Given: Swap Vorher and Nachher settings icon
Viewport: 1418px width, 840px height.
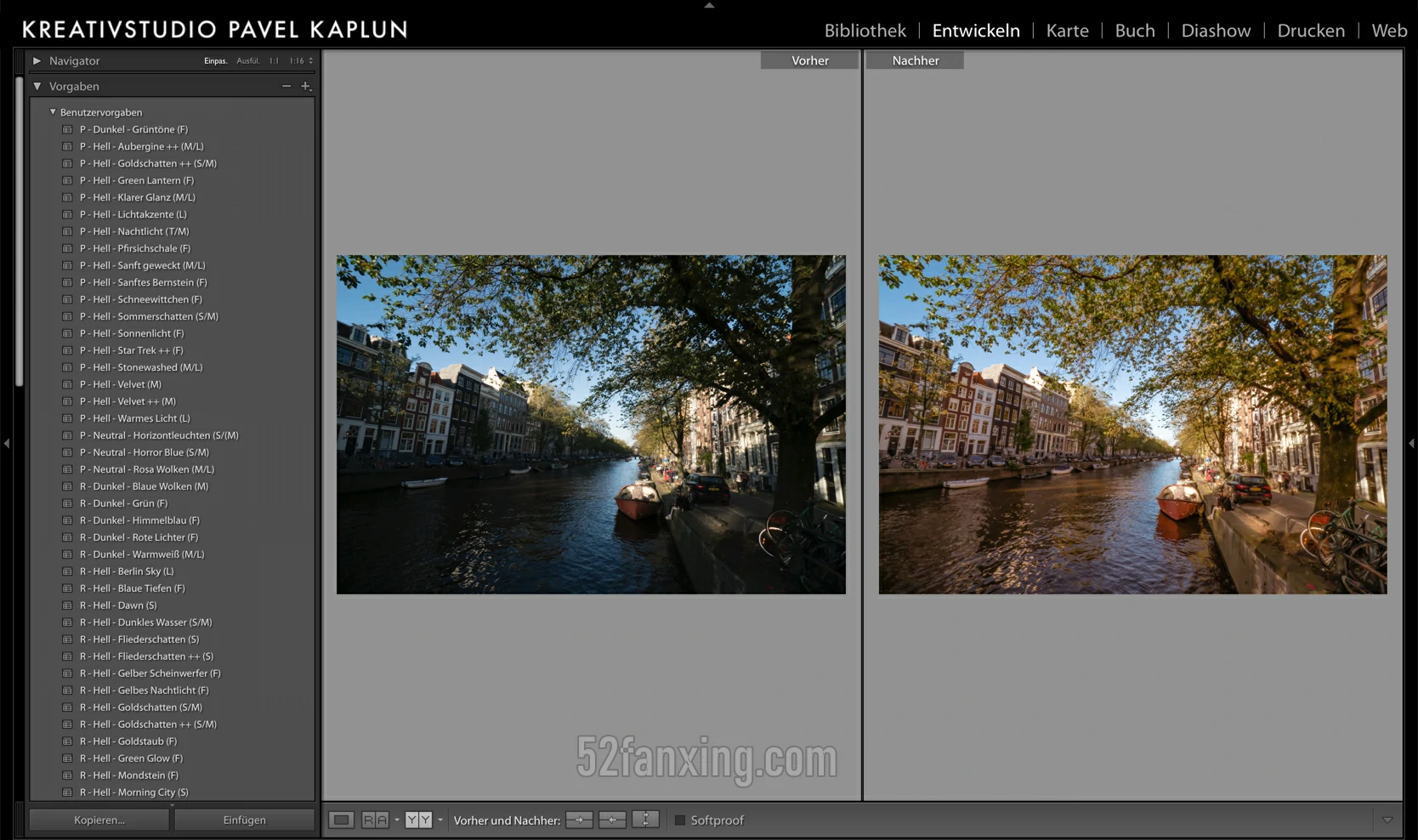Looking at the screenshot, I should coord(645,820).
